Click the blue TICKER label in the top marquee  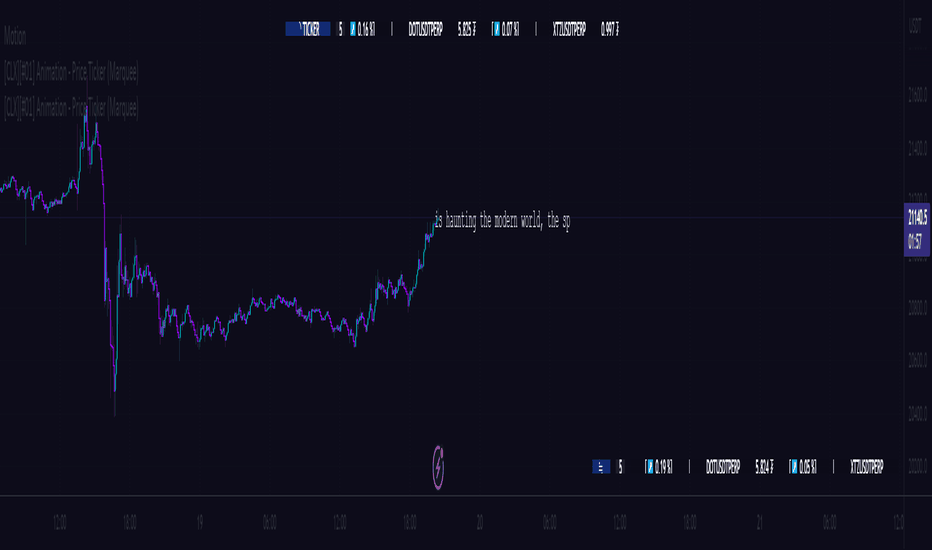click(308, 29)
